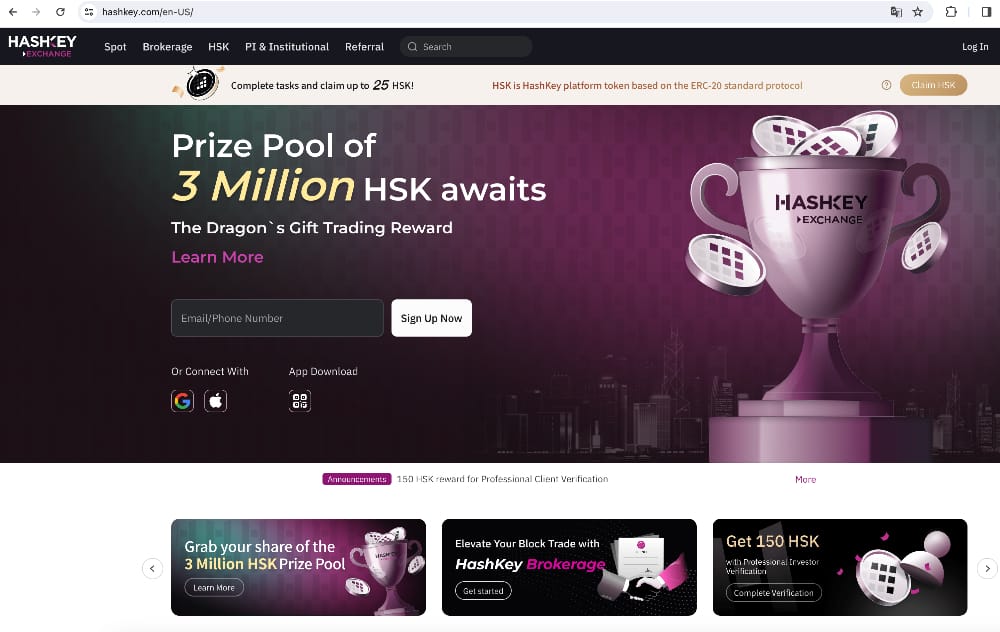The height and width of the screenshot is (632, 1000).
Task: Bookmark this page with the star icon
Action: 918,11
